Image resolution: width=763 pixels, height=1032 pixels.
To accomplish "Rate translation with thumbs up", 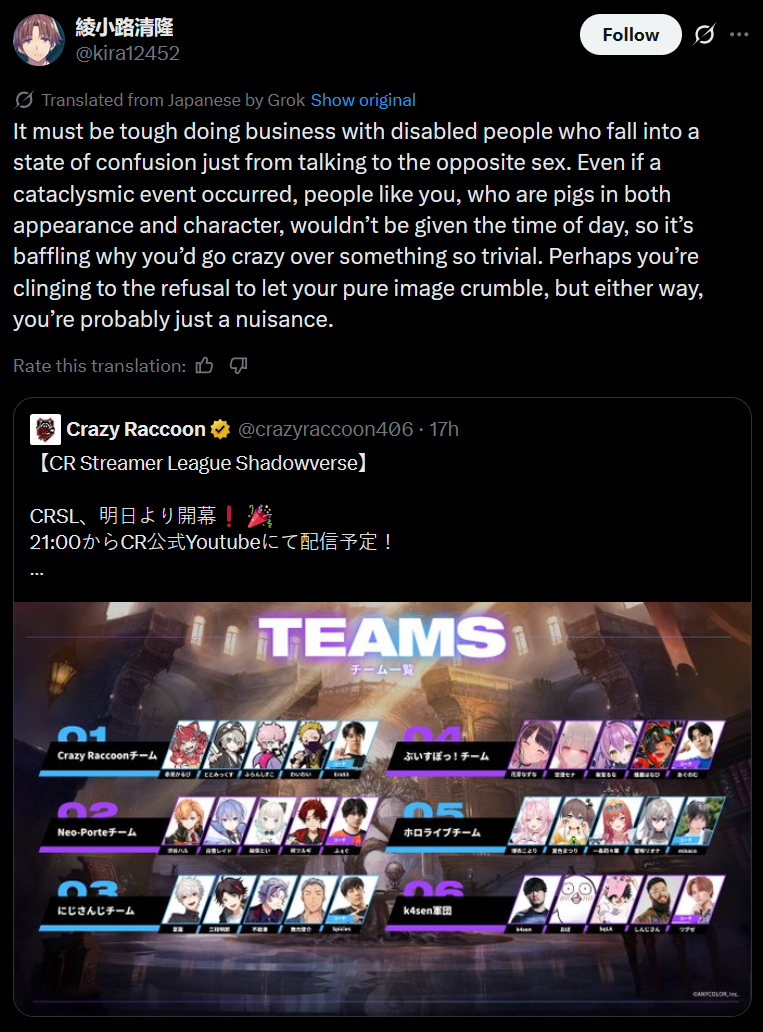I will click(x=204, y=366).
